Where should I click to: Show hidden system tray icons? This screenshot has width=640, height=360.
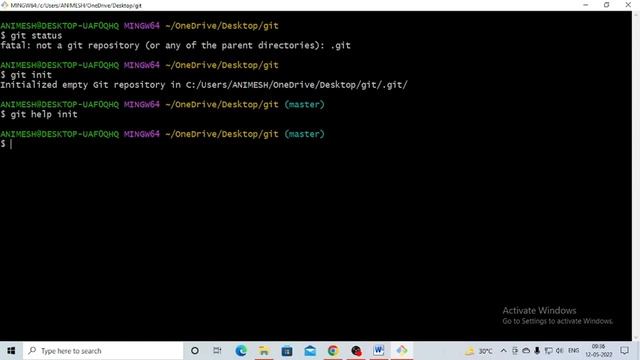tap(504, 351)
